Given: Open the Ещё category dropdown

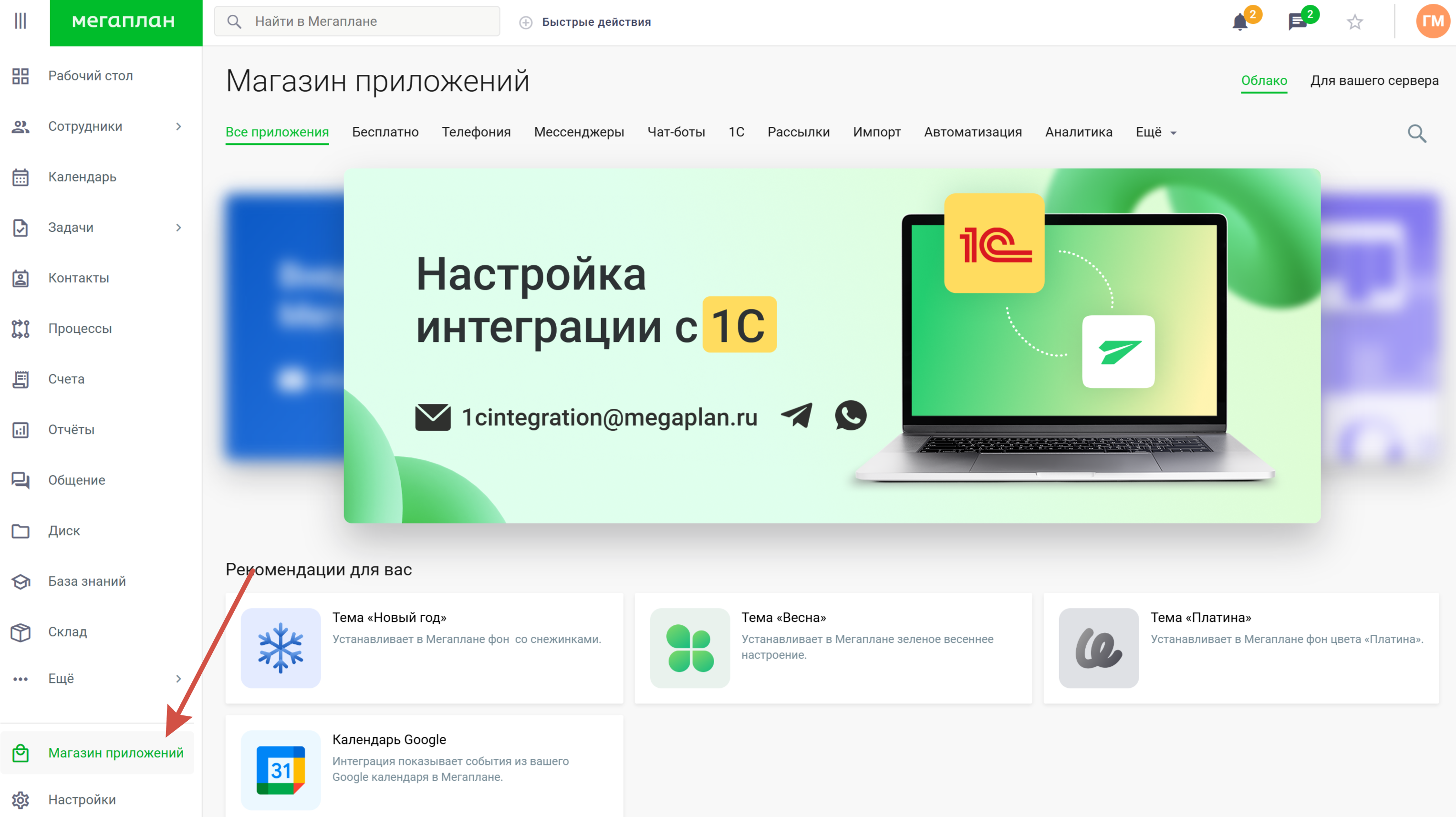Looking at the screenshot, I should [x=1155, y=132].
